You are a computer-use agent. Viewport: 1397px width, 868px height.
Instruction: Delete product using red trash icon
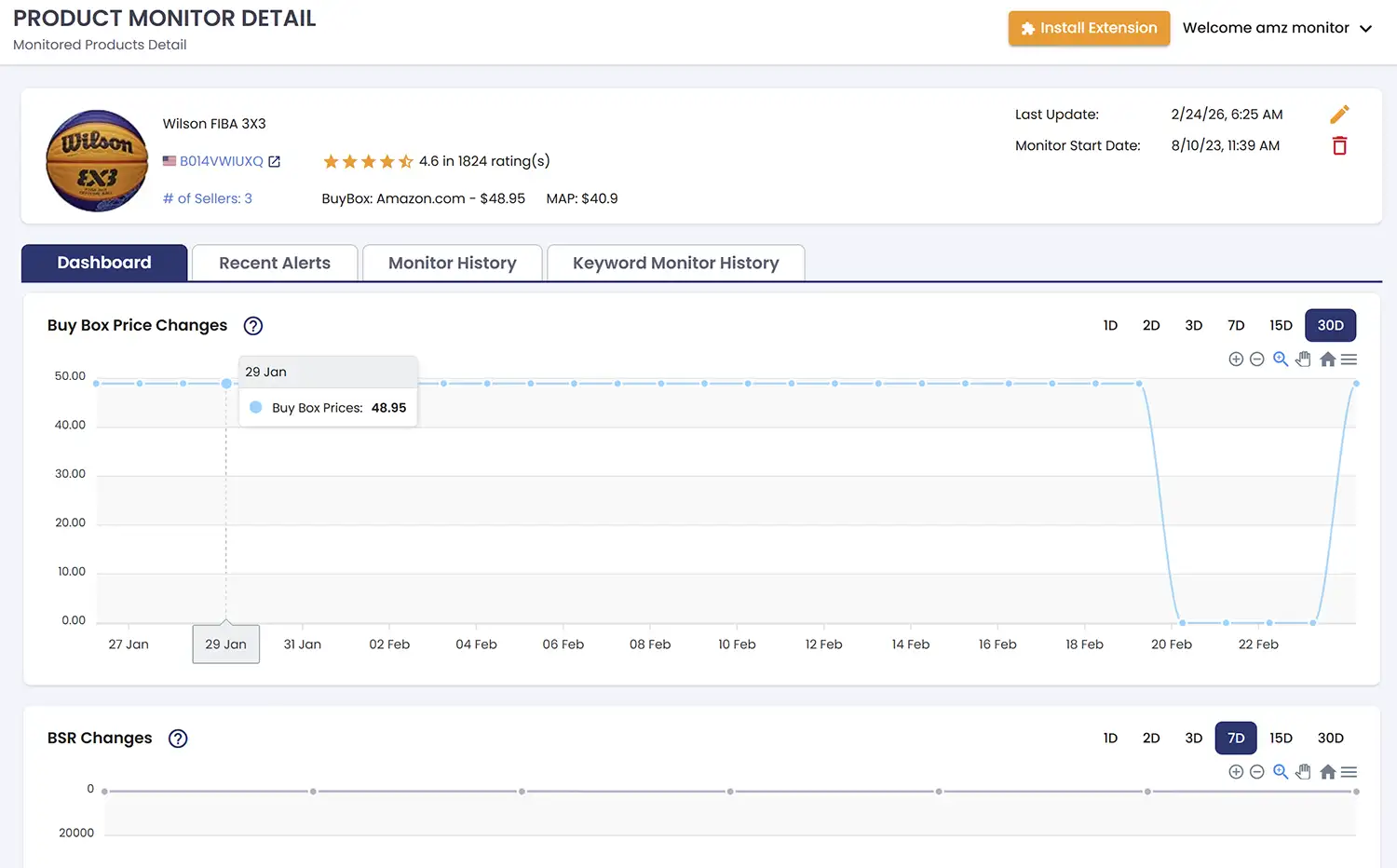click(x=1339, y=146)
